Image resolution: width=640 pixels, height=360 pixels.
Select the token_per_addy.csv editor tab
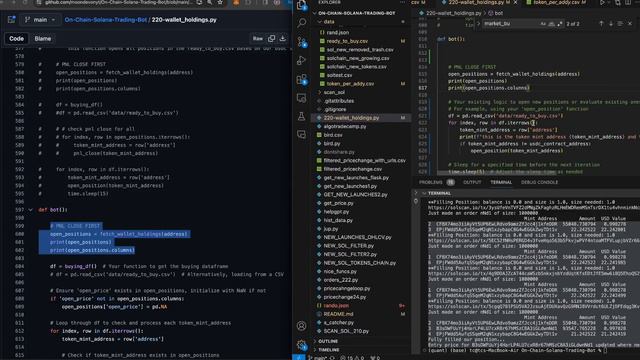[555, 2]
